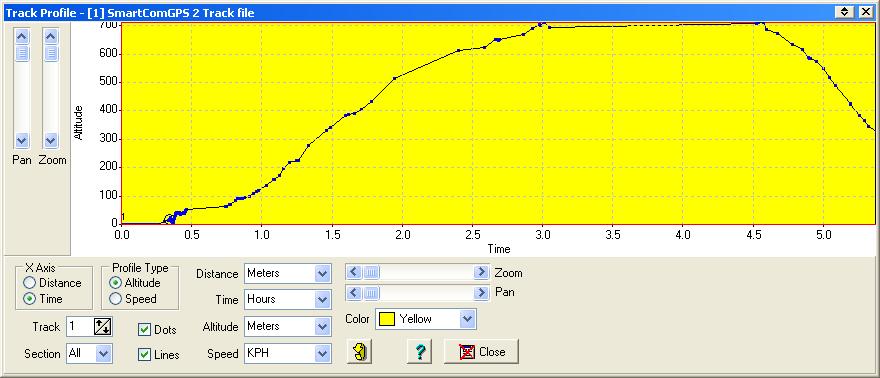Viewport: 880px width, 378px height.
Task: Open help with the question mark icon
Action: tap(420, 352)
